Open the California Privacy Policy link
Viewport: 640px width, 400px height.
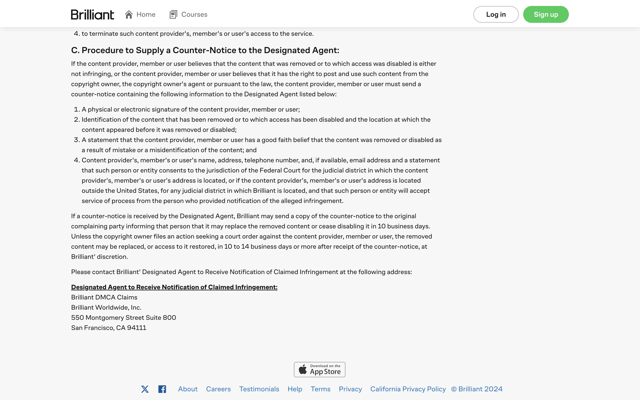click(408, 389)
